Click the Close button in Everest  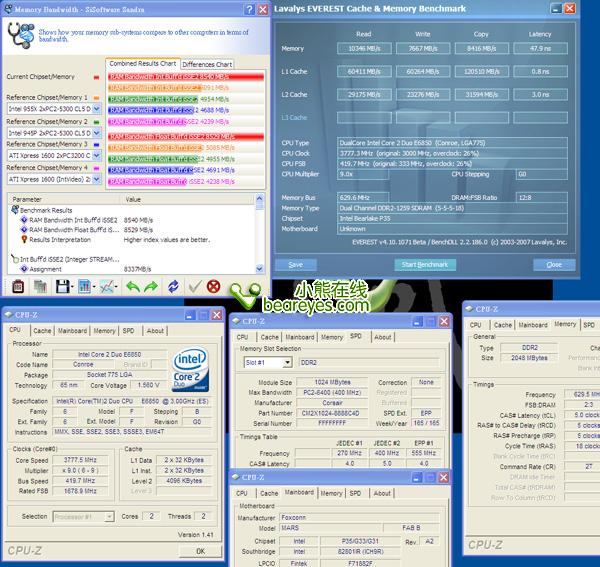pos(554,264)
